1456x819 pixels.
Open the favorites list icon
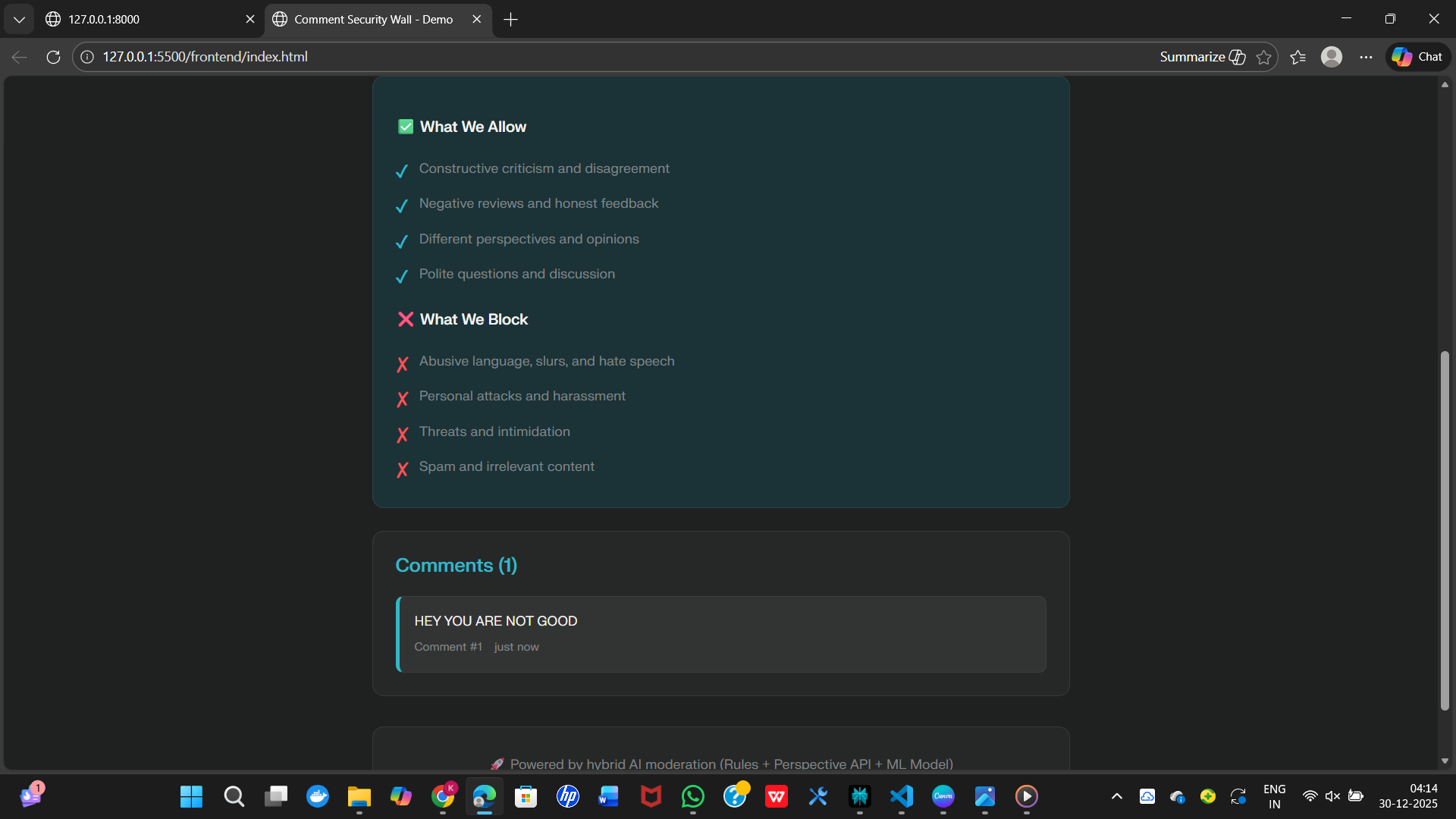tap(1298, 57)
